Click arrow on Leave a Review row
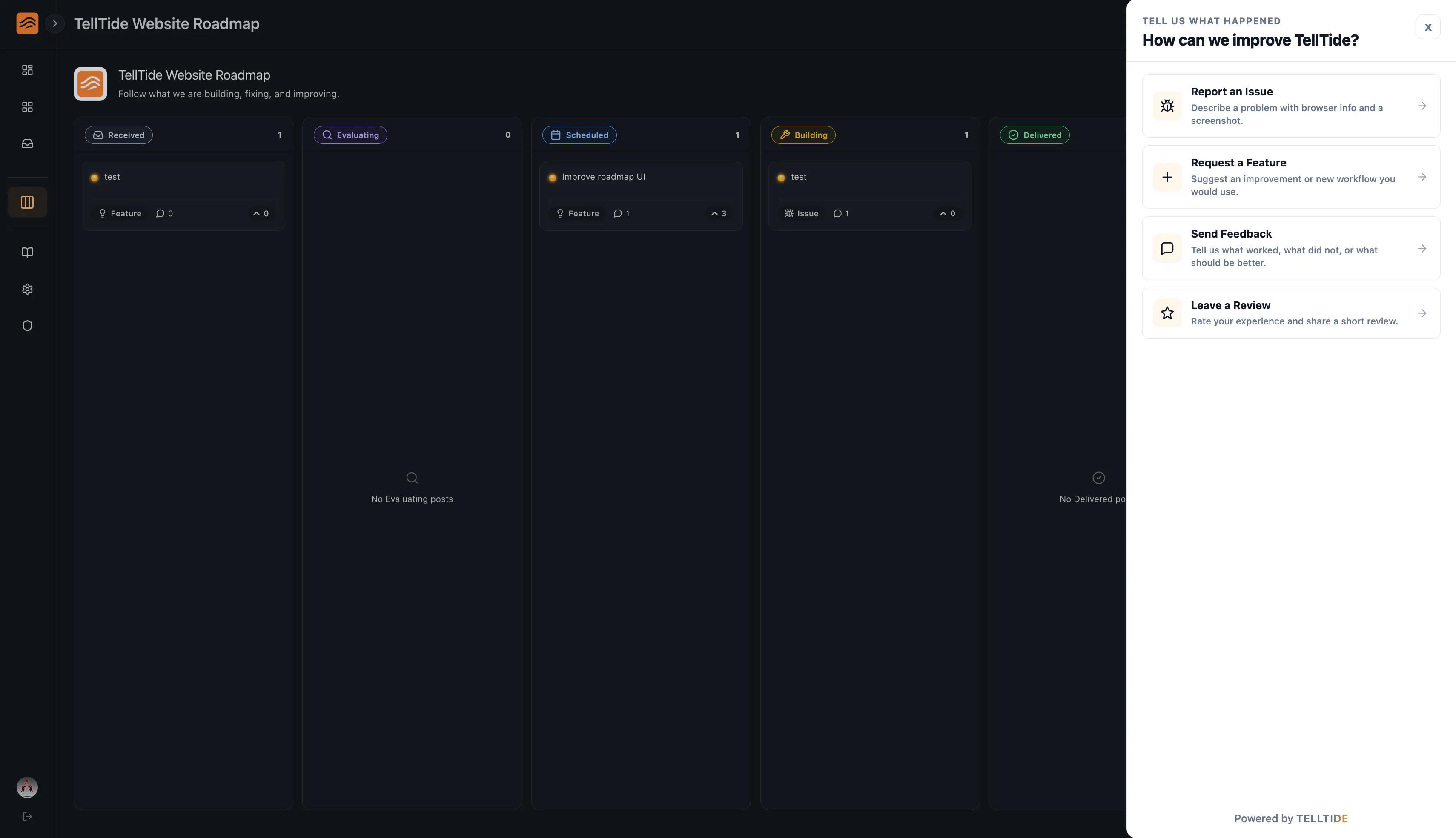Screen dimensions: 1456x838 [x=1422, y=313]
